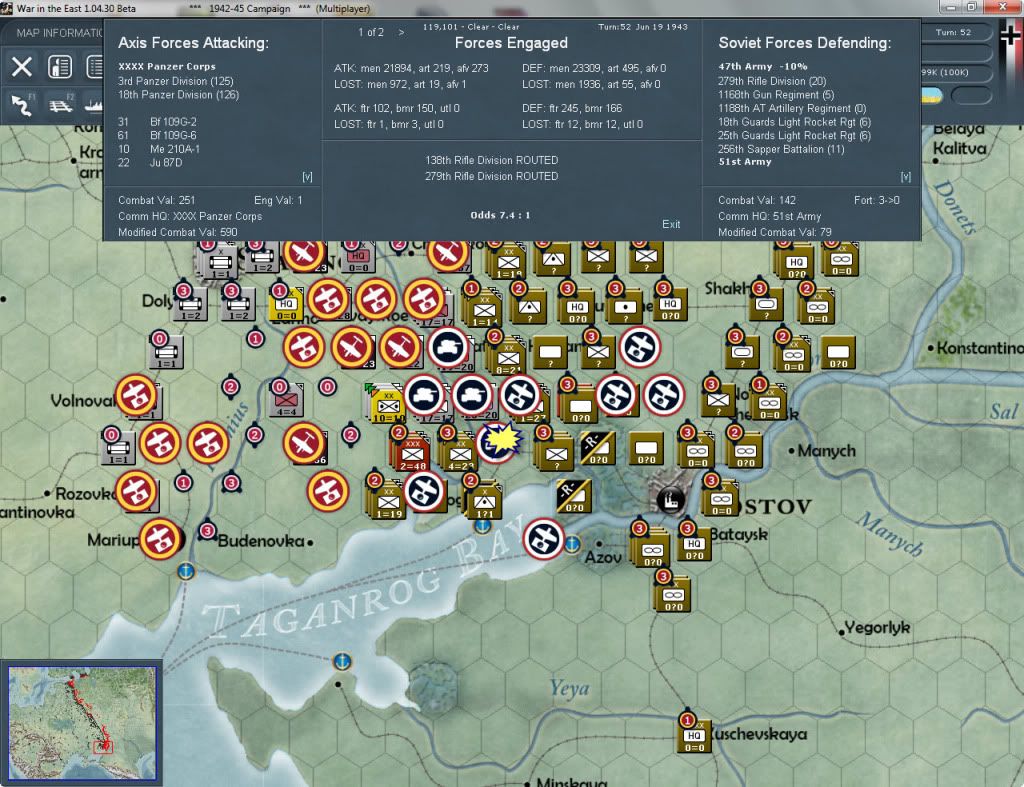This screenshot has width=1024, height=787.
Task: Click the anchor port icon at Mariupol
Action: [186, 571]
